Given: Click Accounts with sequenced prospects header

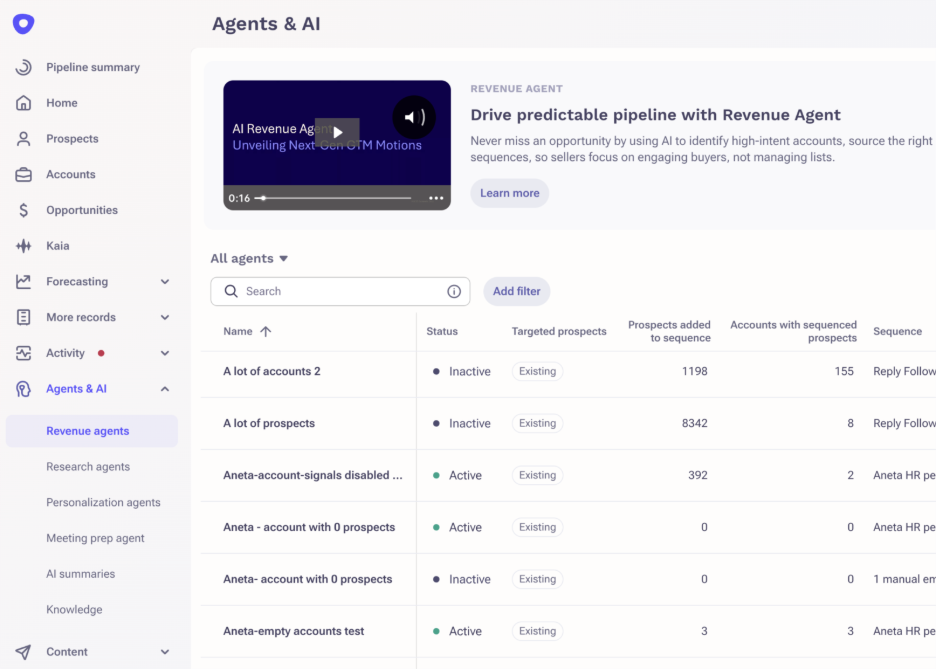Looking at the screenshot, I should 793,331.
